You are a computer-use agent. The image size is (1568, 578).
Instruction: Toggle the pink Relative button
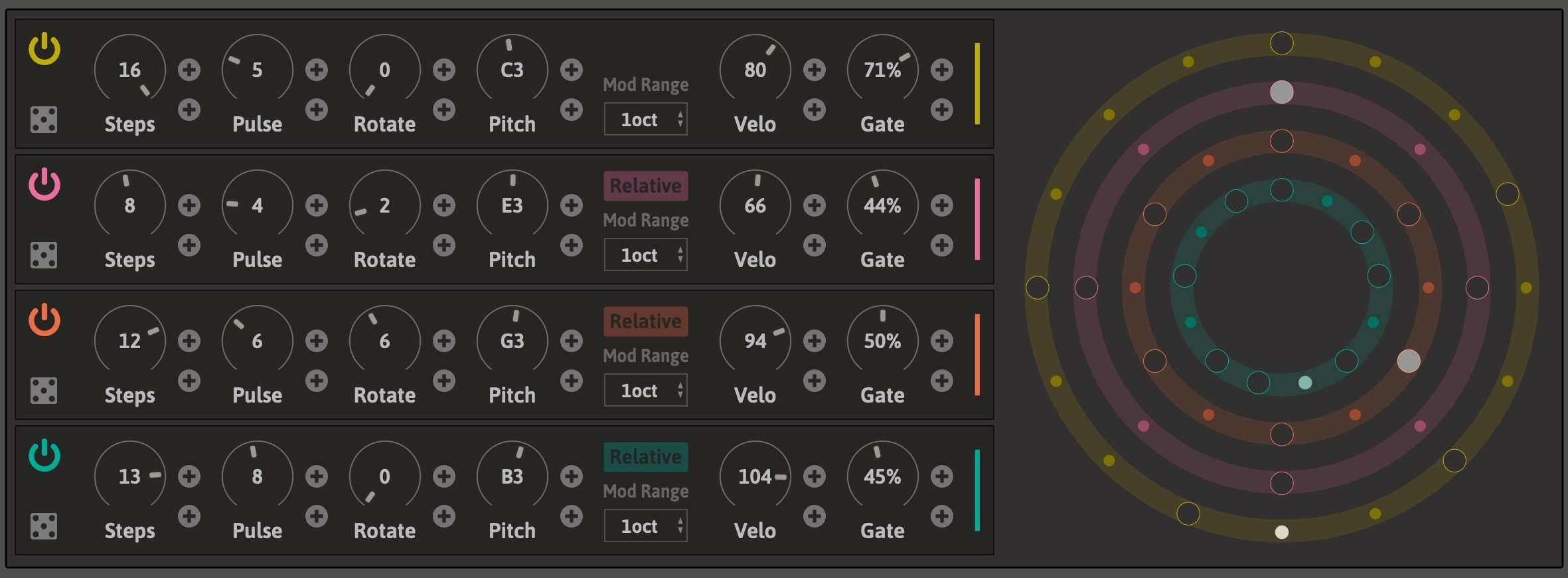pyautogui.click(x=645, y=186)
